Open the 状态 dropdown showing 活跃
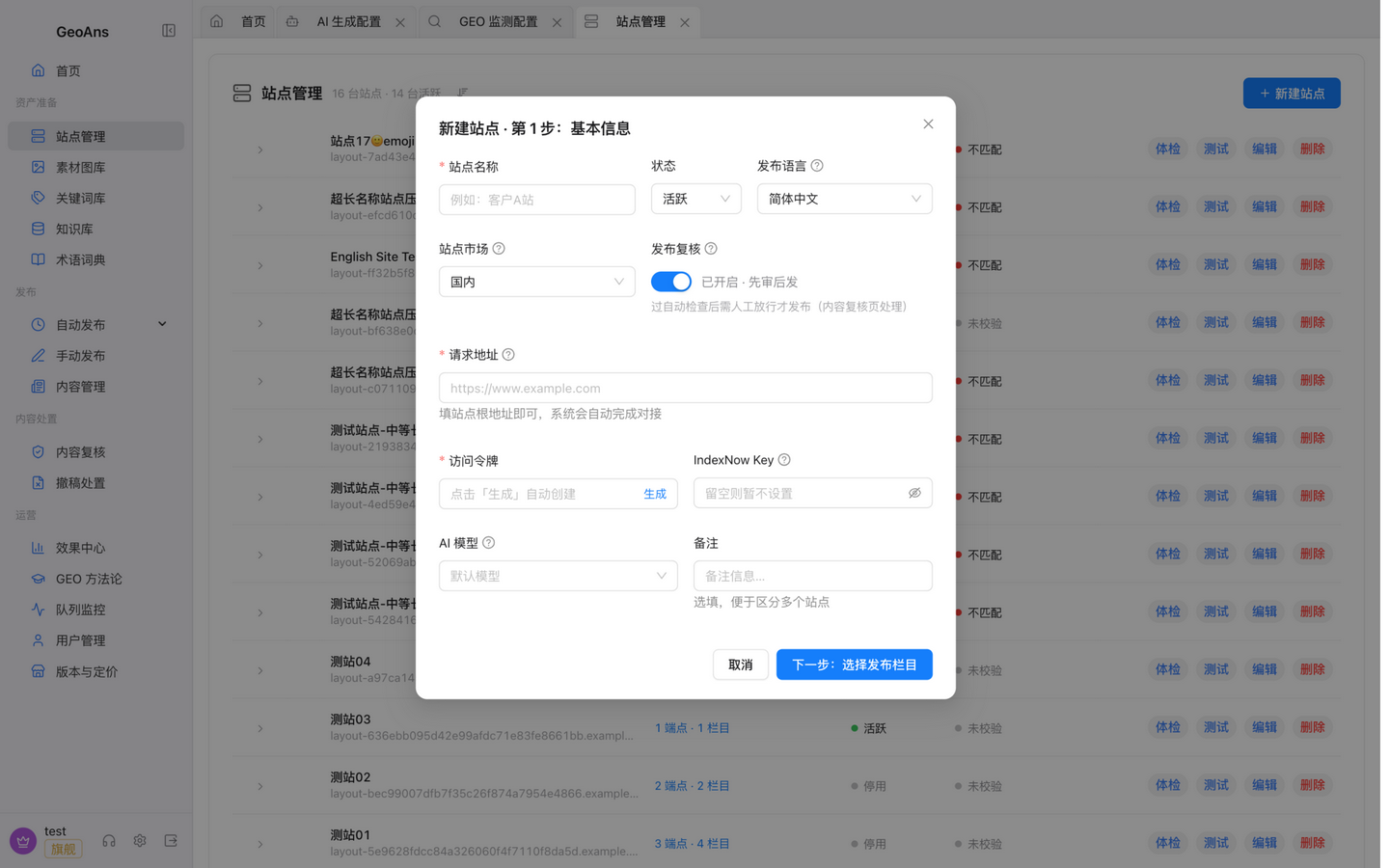This screenshot has height=868, width=1389. pos(696,199)
